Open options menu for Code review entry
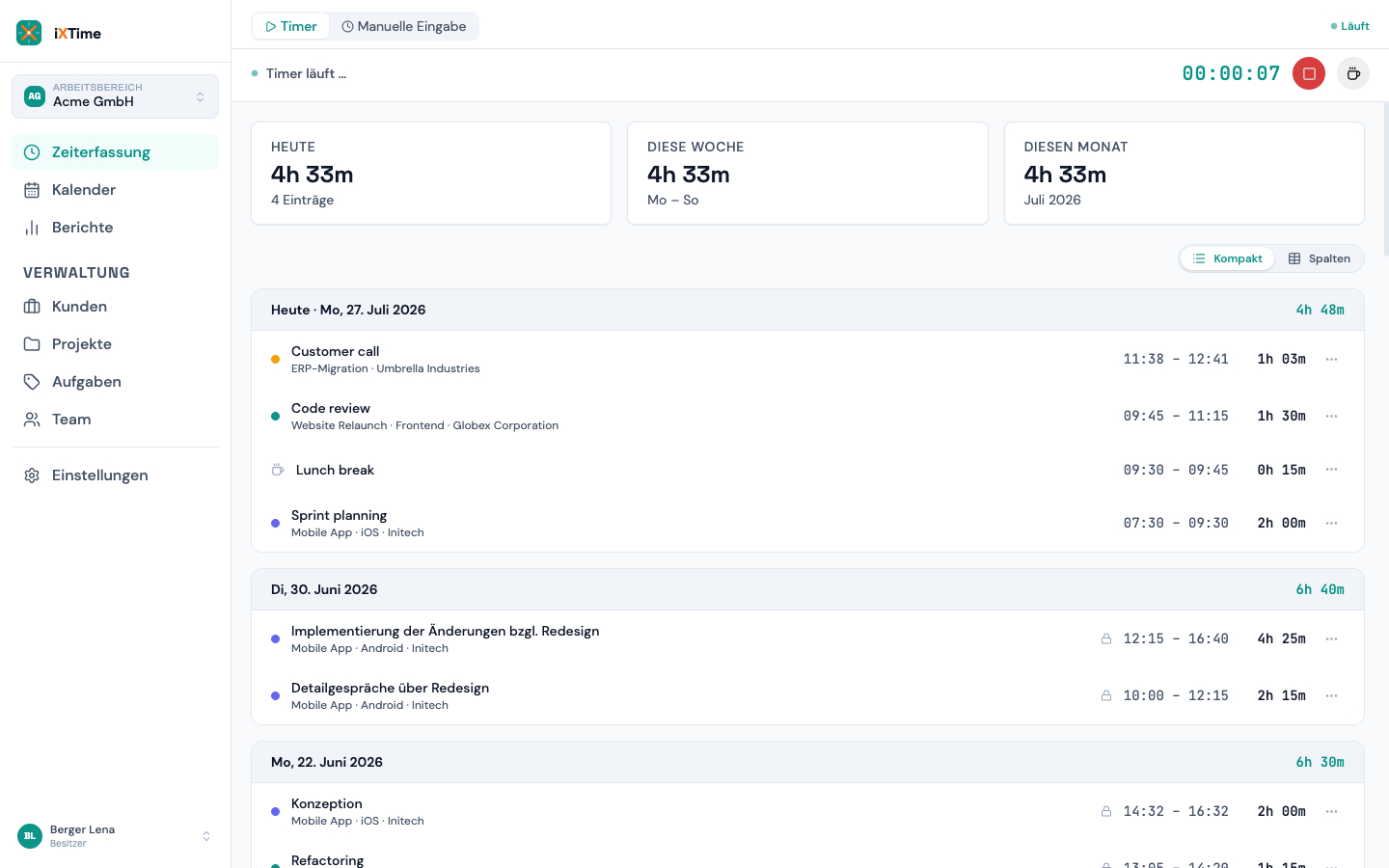Image resolution: width=1389 pixels, height=868 pixels. click(x=1331, y=417)
